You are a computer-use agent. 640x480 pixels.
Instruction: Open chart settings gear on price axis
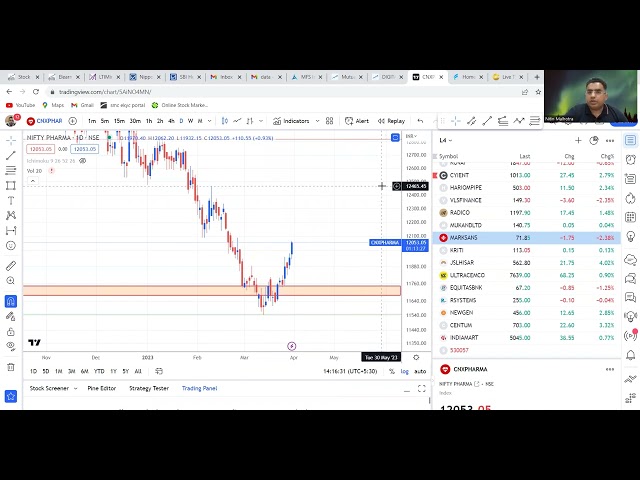(416, 357)
